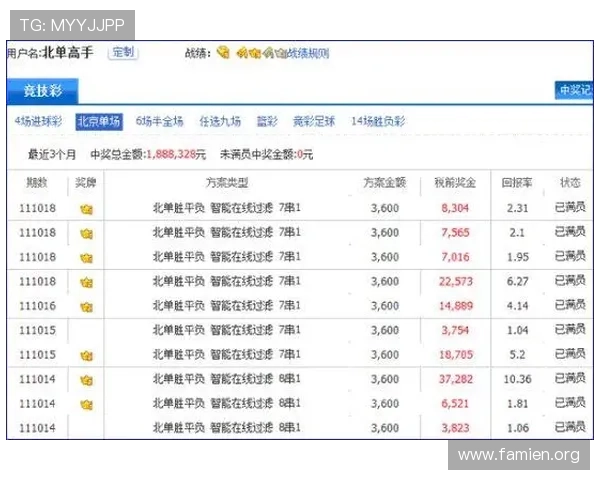
Task: Click the medal icon in the 37,282 prize row
Action: [86, 380]
